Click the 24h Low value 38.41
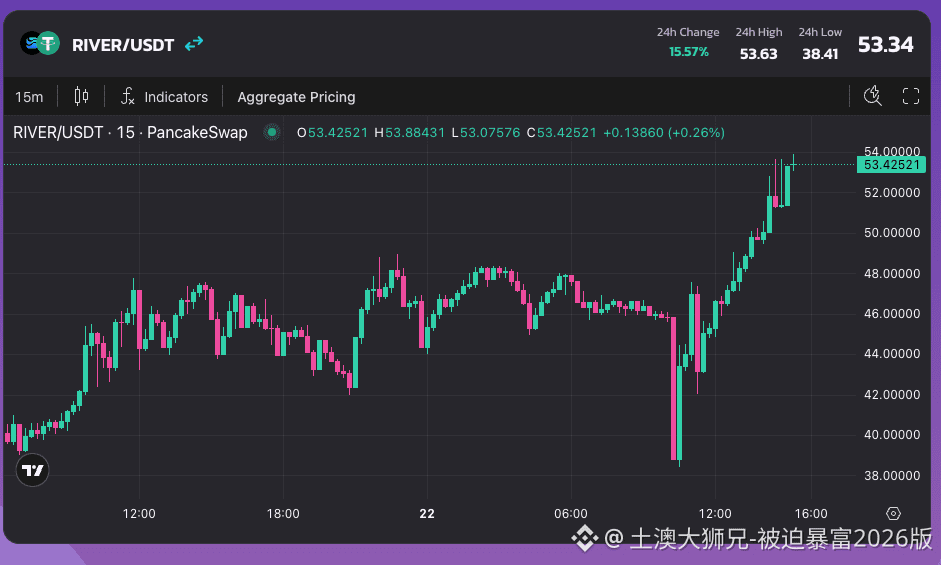Image resolution: width=941 pixels, height=565 pixels. (x=819, y=53)
